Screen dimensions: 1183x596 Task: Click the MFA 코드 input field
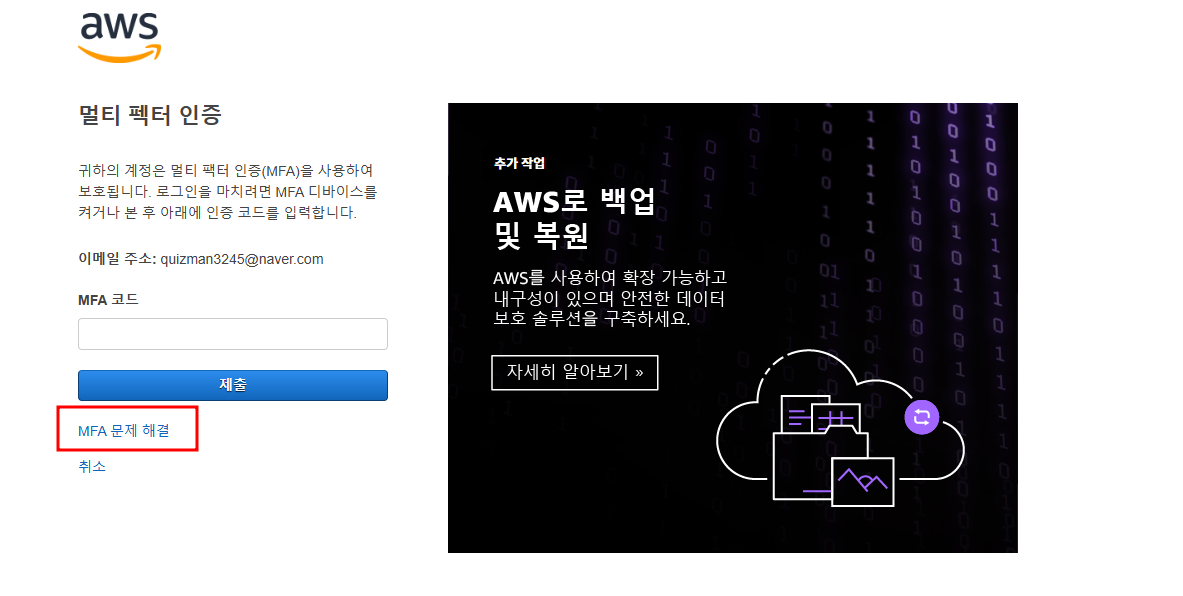[232, 333]
